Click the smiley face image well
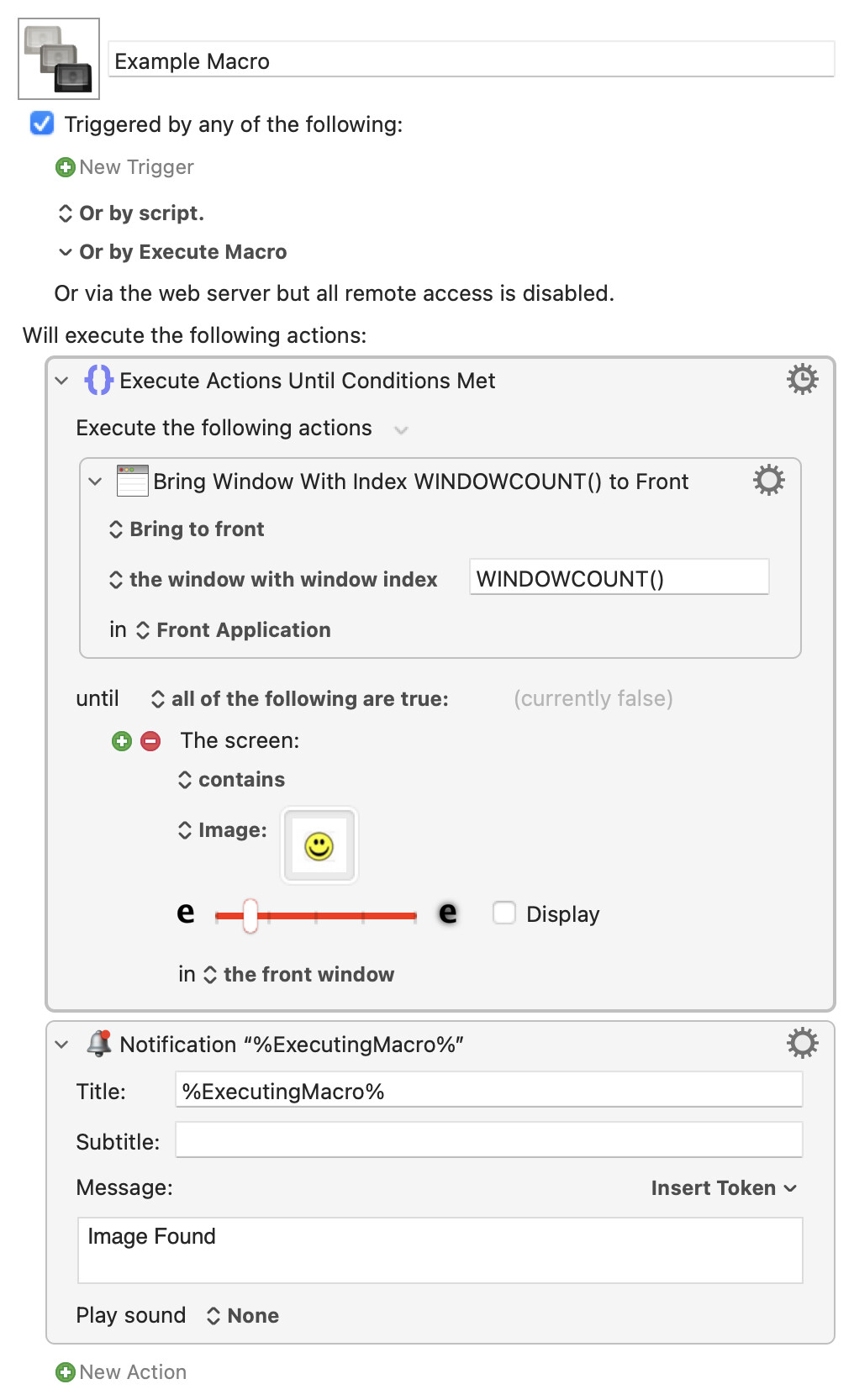 [319, 845]
